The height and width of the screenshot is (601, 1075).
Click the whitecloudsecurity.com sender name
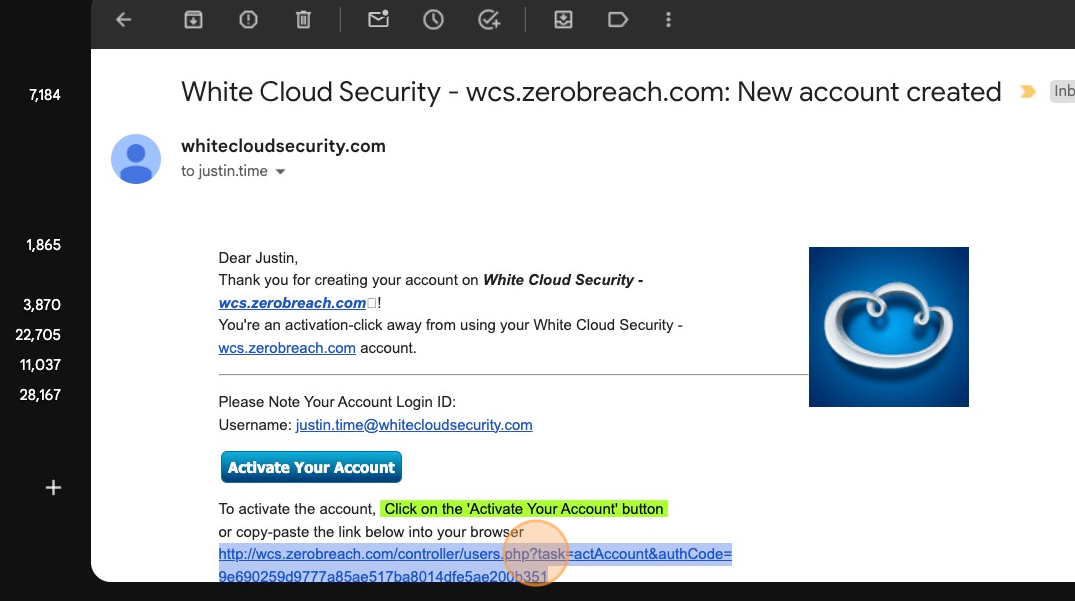coord(283,146)
